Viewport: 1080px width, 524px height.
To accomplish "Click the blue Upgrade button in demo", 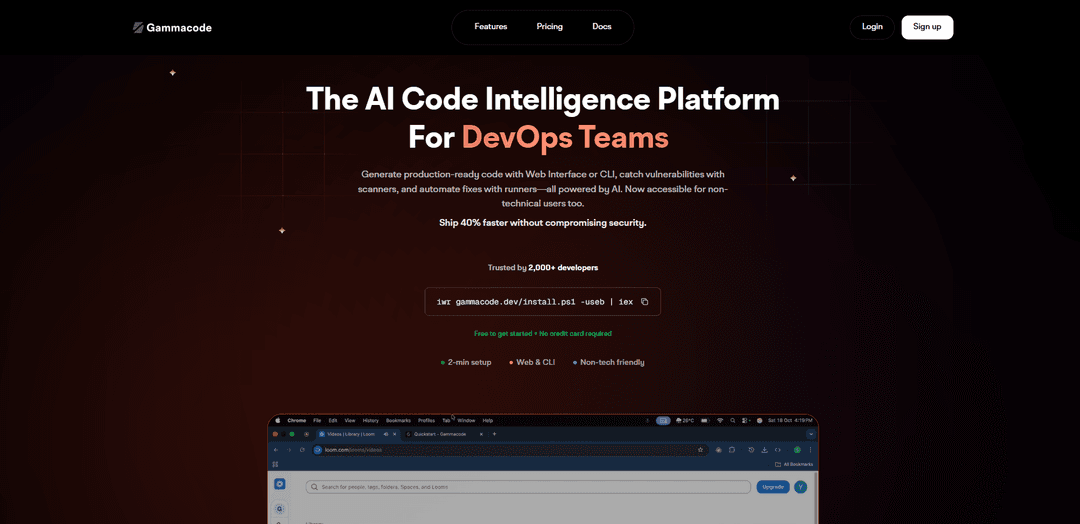I will tap(772, 487).
